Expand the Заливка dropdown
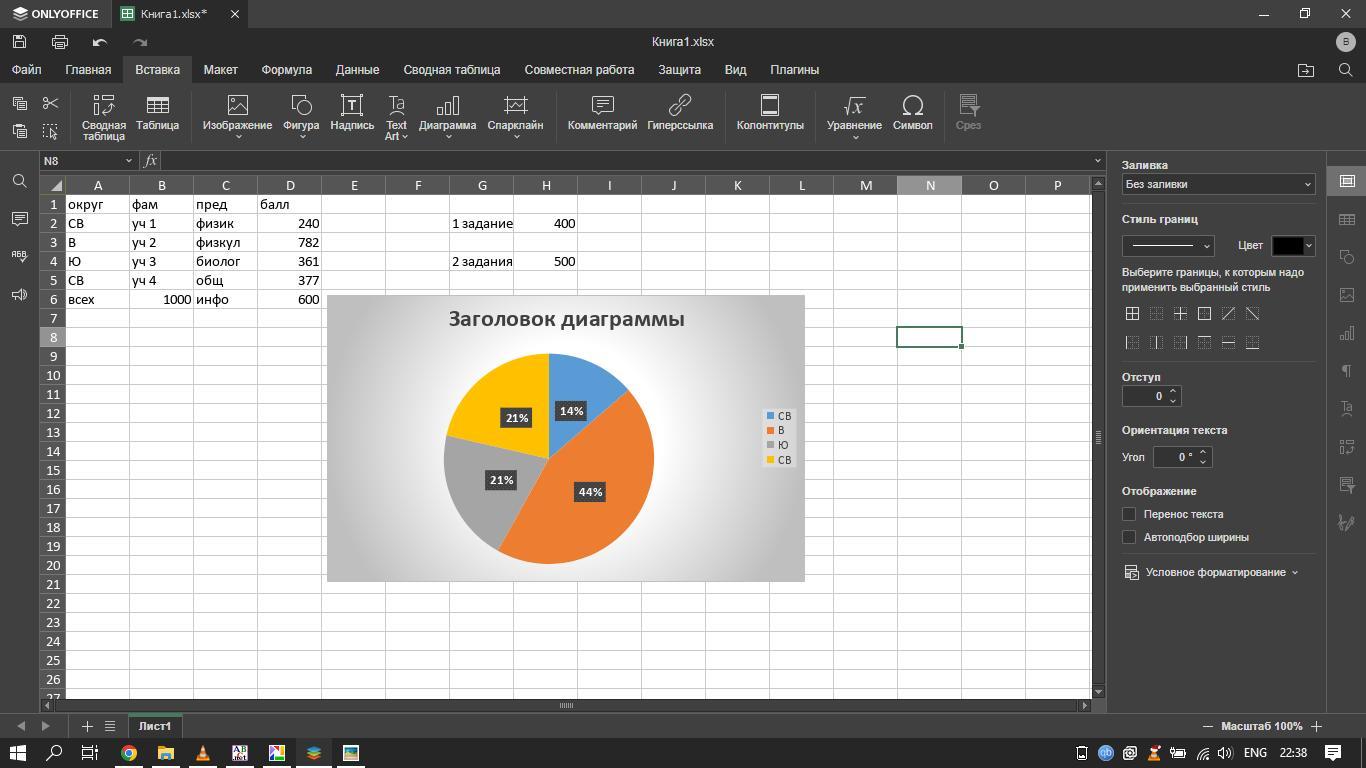Screen dimensions: 1366x768 1217,184
